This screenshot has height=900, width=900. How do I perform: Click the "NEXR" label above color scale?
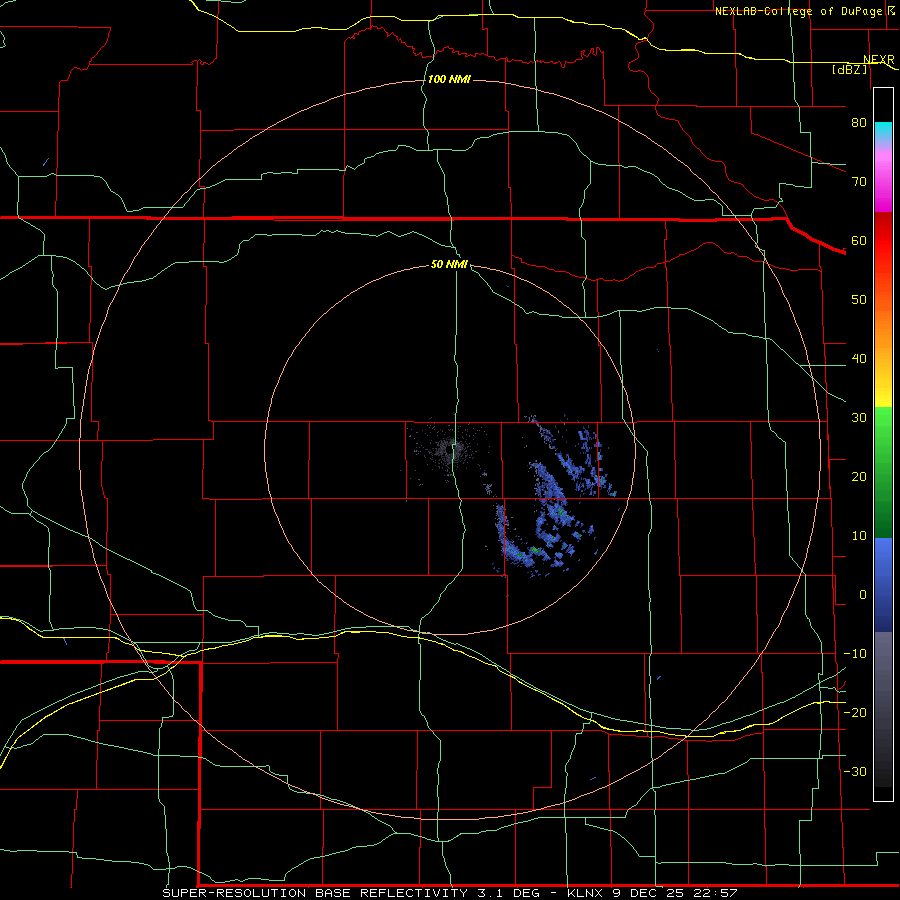coord(878,60)
